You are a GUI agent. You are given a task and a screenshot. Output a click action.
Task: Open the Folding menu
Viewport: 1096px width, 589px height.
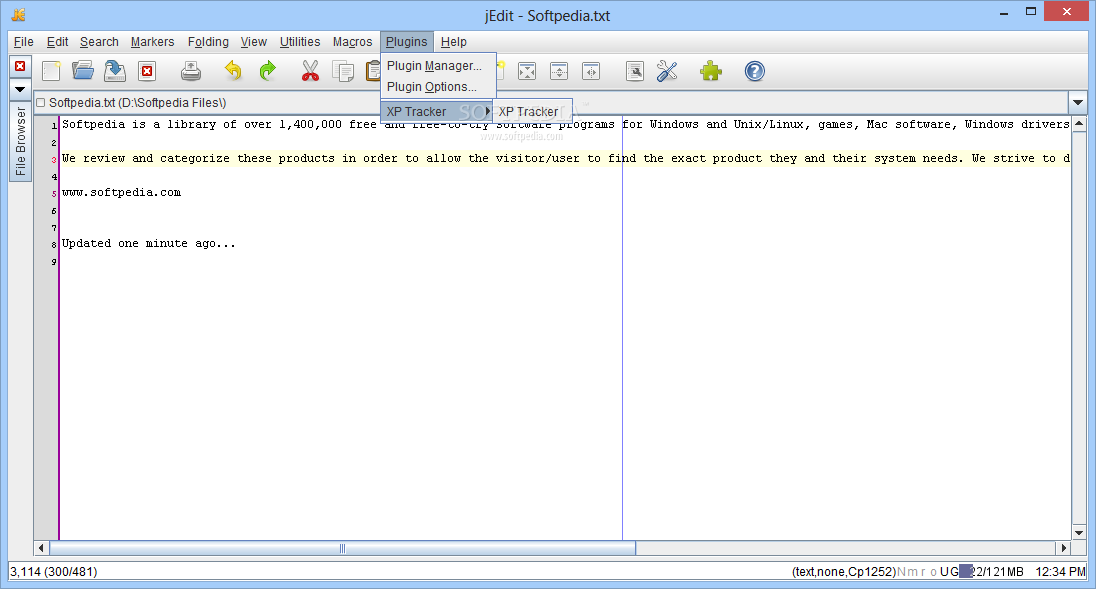coord(208,42)
